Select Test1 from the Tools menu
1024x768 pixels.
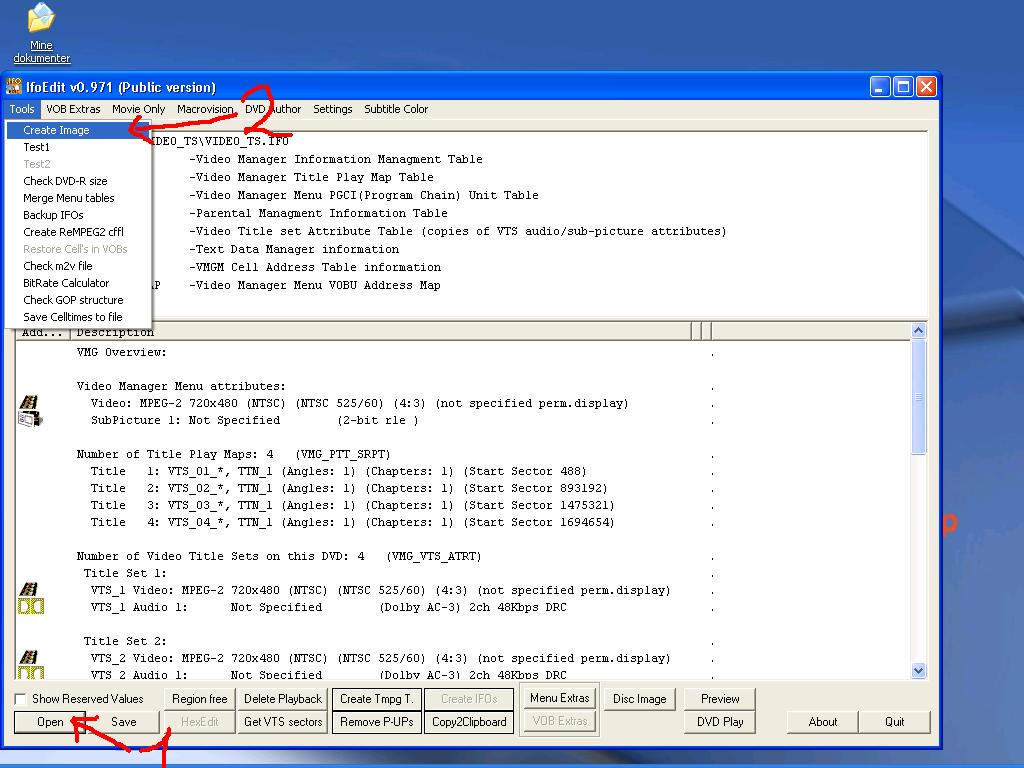coord(78,147)
